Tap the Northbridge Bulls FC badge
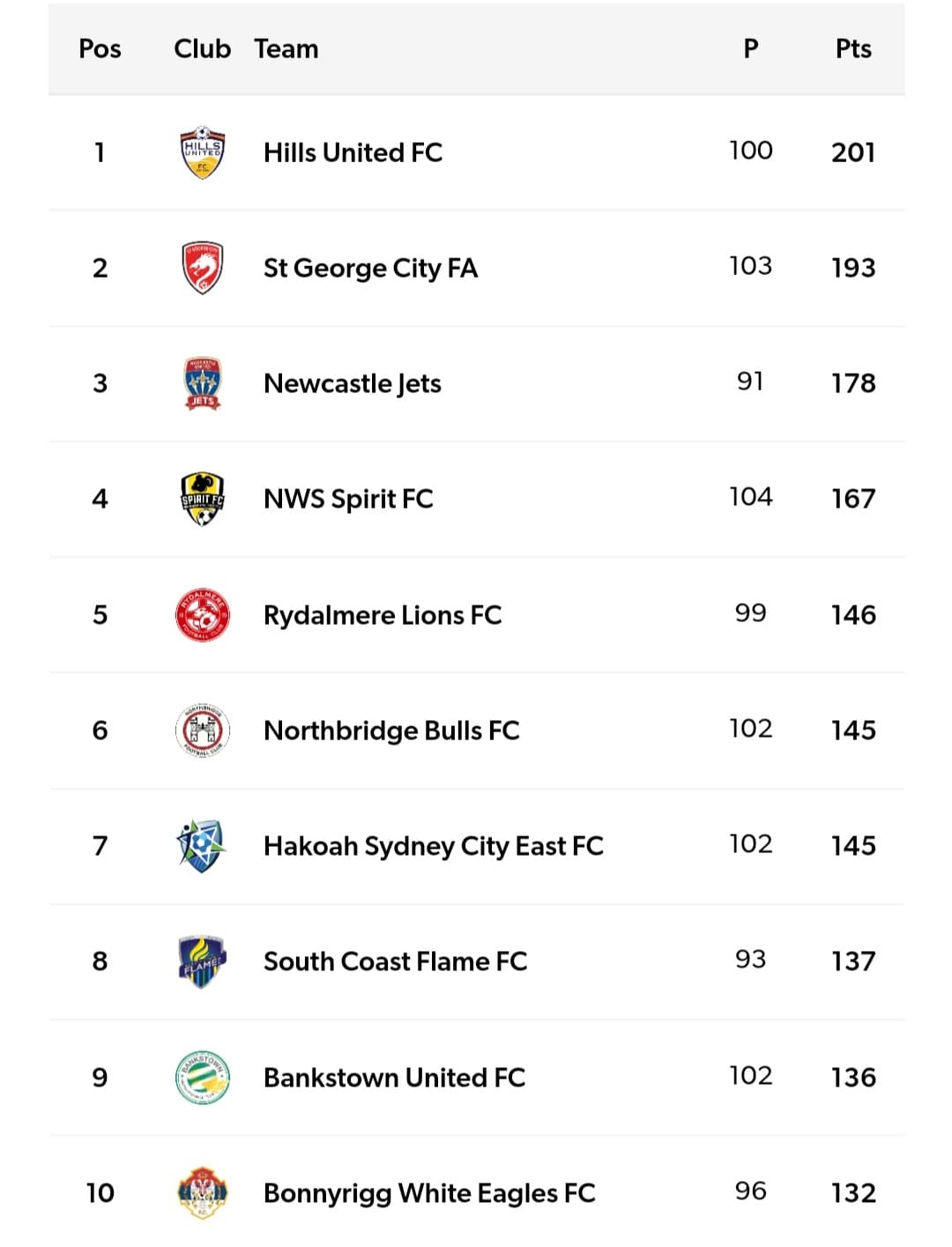This screenshot has height=1247, width=952. pos(202,730)
